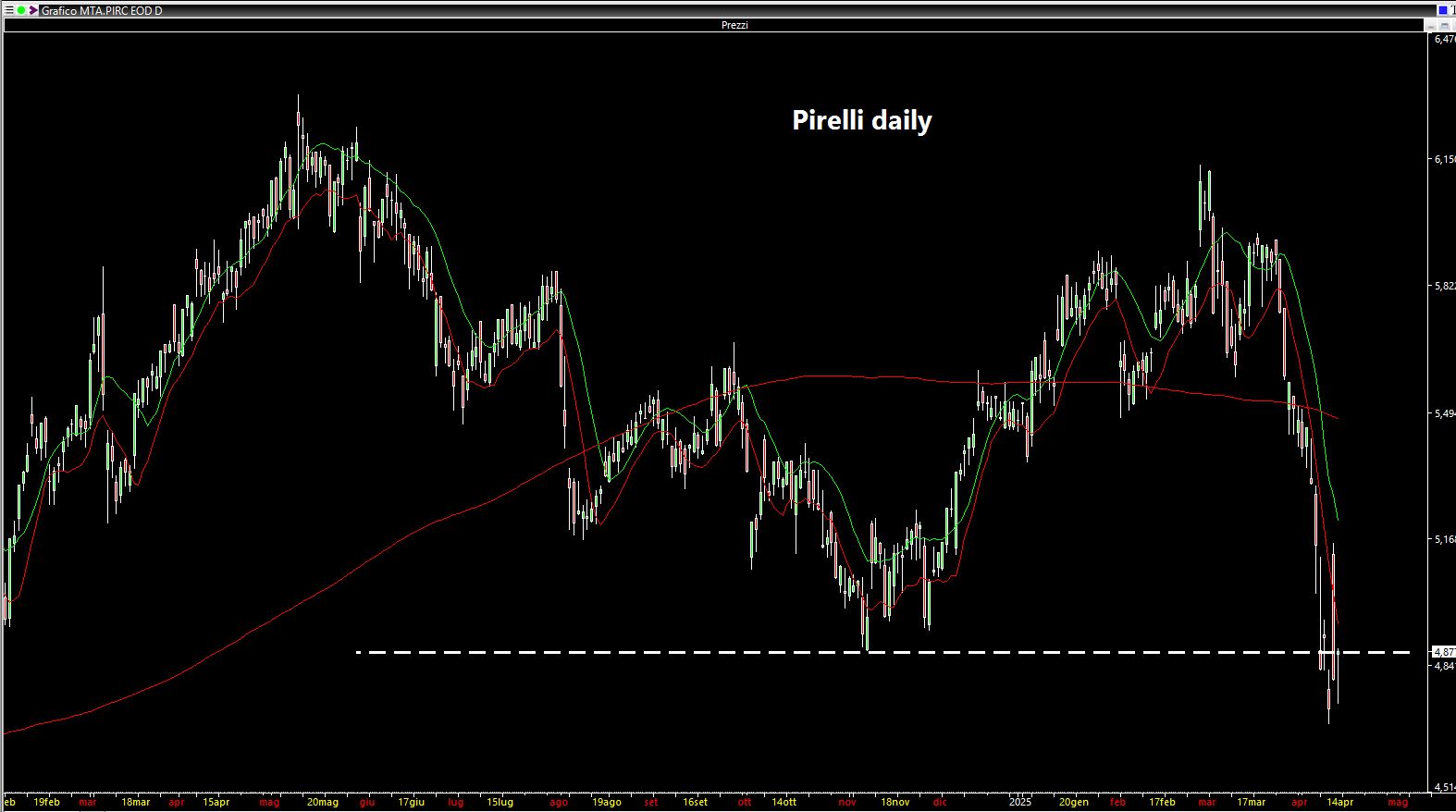
Task: Click the 17giu date label
Action: click(411, 802)
